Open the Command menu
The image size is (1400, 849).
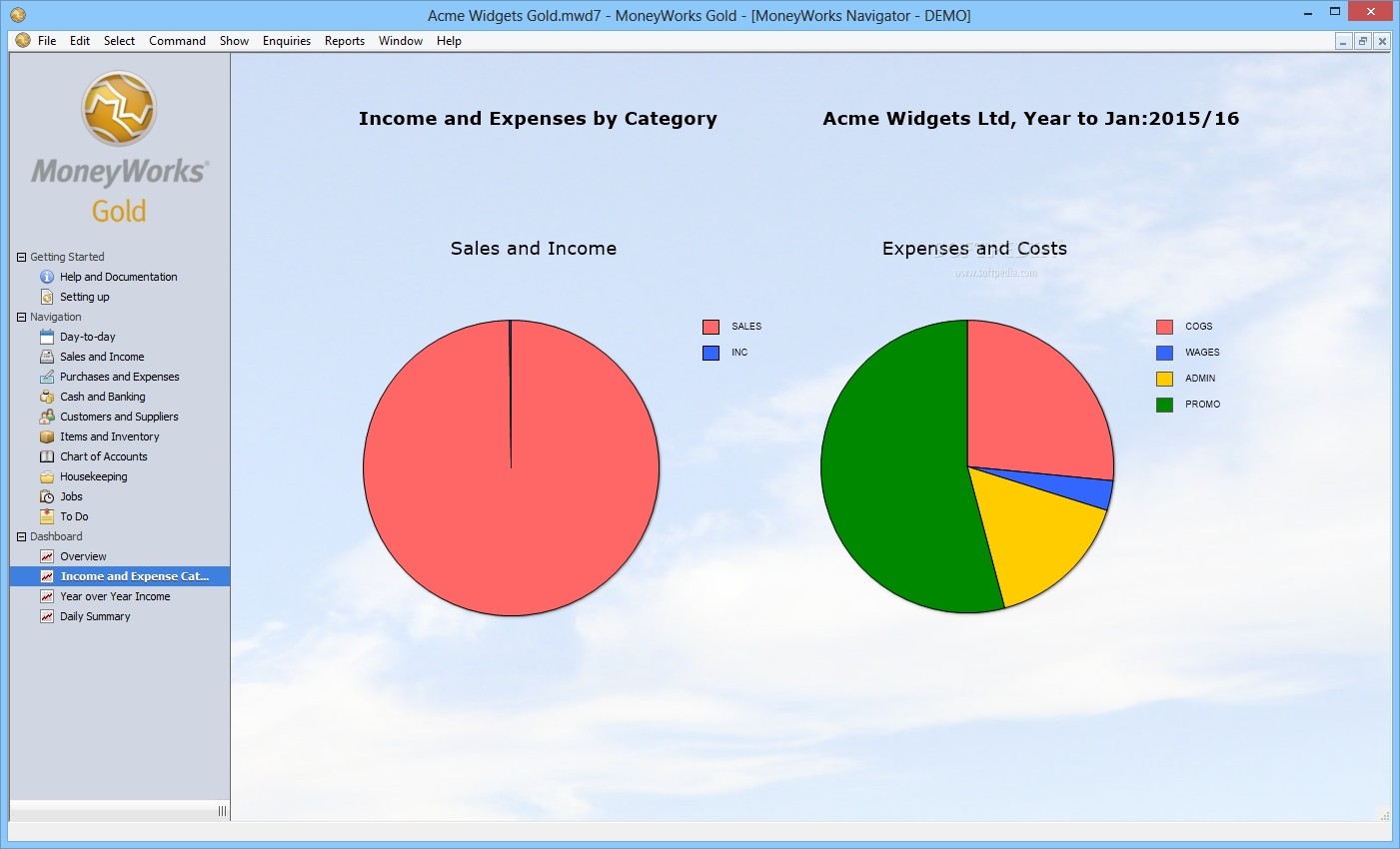coord(177,41)
